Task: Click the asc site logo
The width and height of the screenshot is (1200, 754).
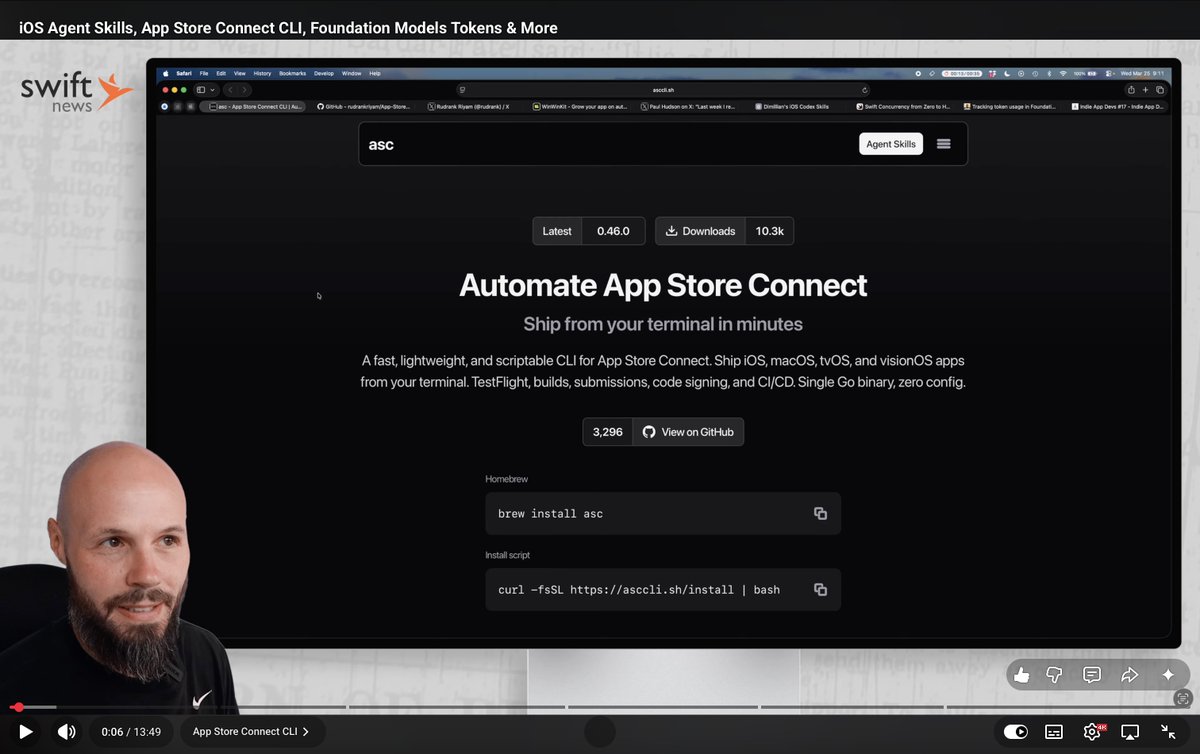Action: pyautogui.click(x=381, y=144)
